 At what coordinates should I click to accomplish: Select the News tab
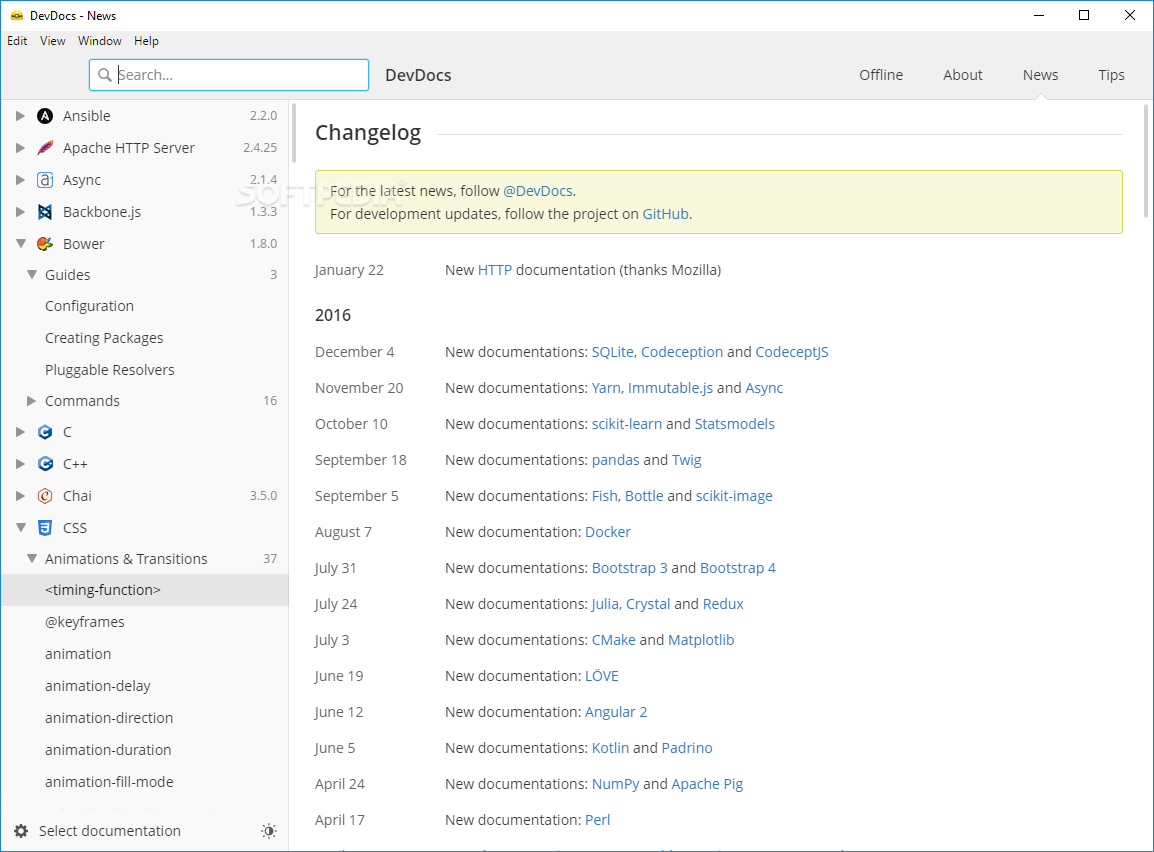pos(1040,75)
